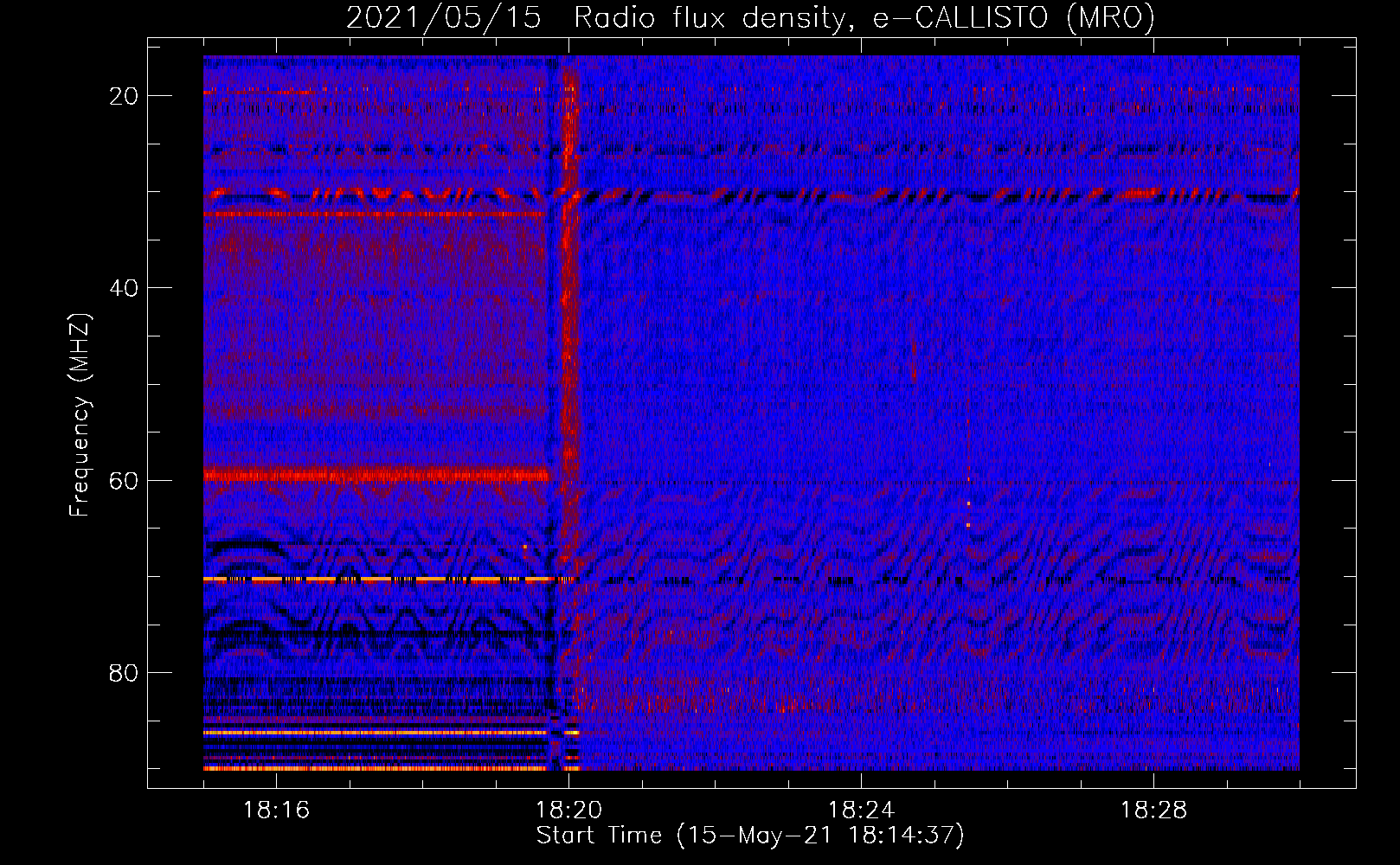
Task: Click the Start Time axis label
Action: click(x=750, y=836)
